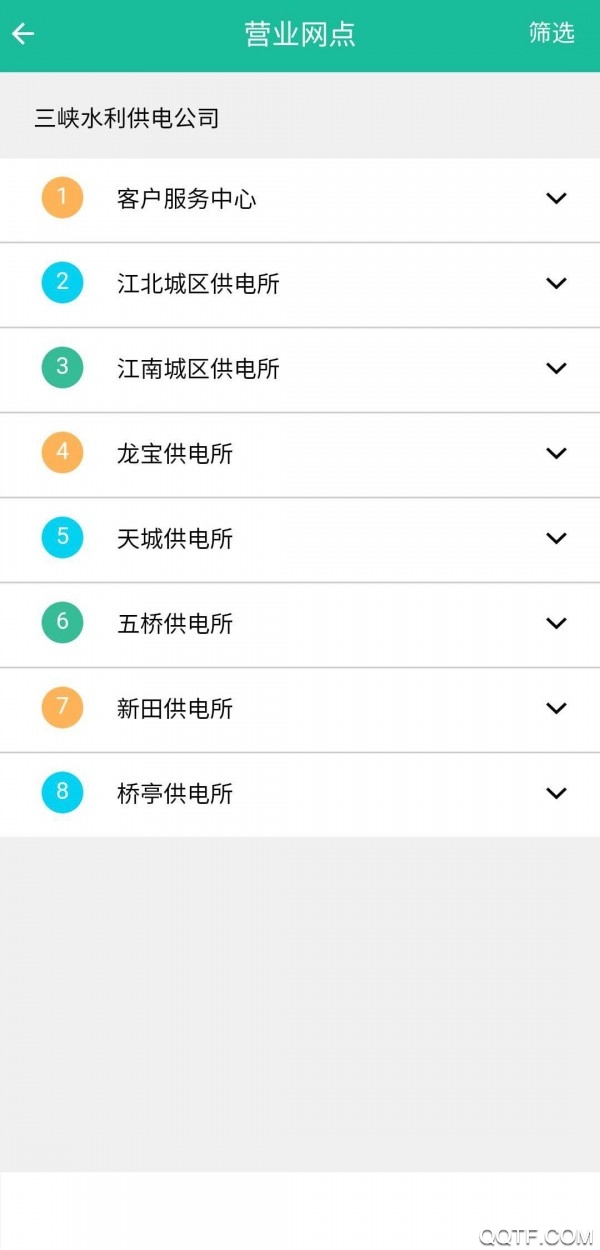Click the orange number 1 badge icon
Screen dimensions: 600x1250
(x=61, y=197)
